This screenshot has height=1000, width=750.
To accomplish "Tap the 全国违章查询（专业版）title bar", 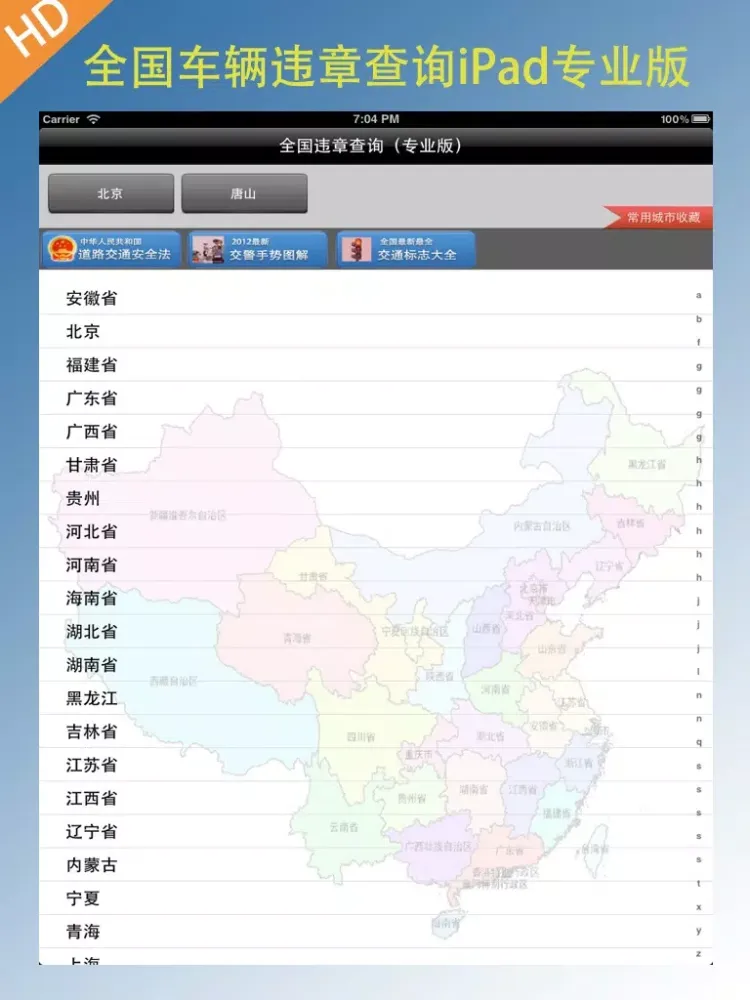I will pyautogui.click(x=376, y=146).
